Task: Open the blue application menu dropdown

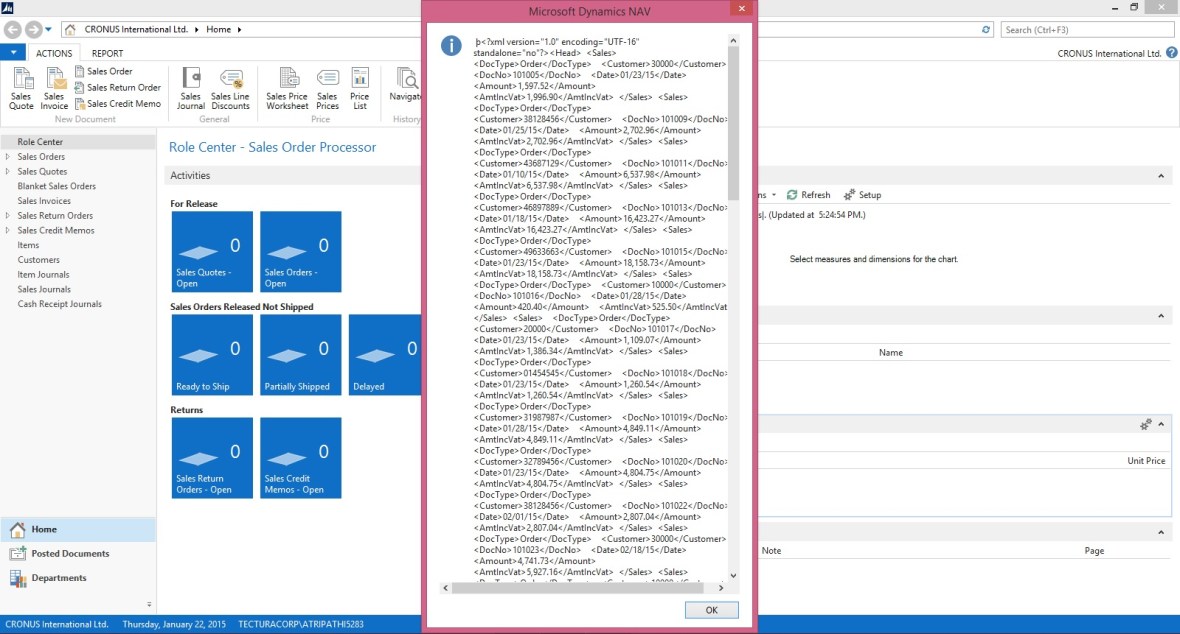Action: click(x=12, y=53)
